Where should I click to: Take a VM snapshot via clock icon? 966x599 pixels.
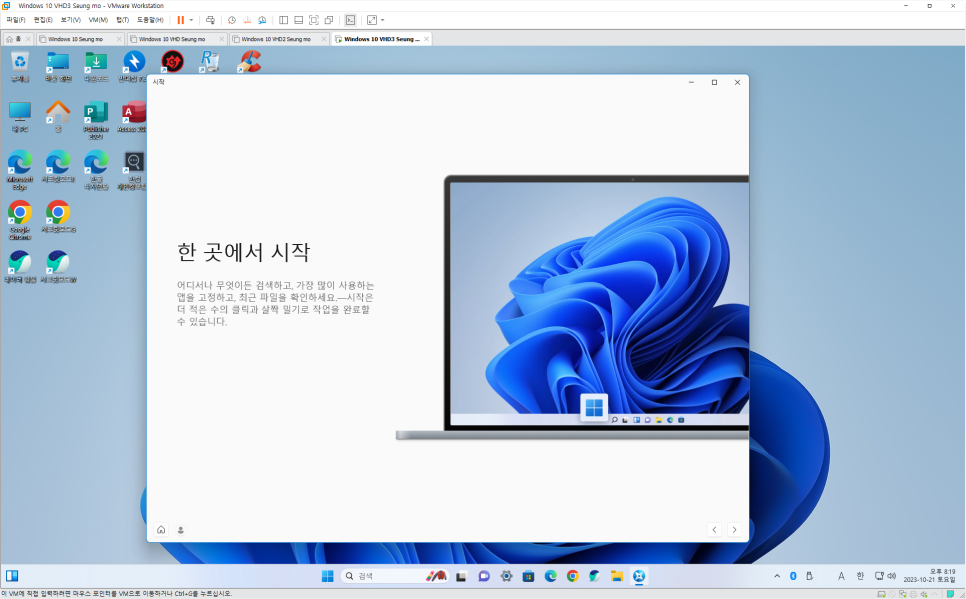(232, 20)
